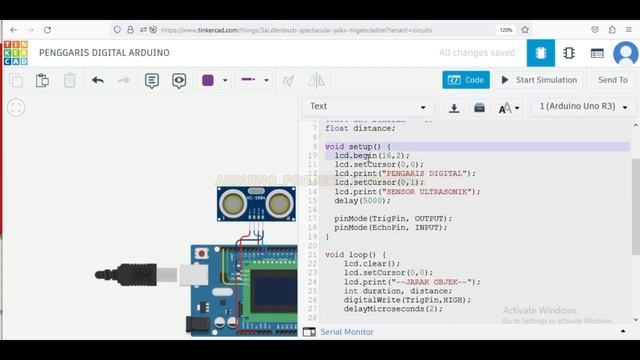Undo the last action
This screenshot has width=640, height=360.
[98, 80]
